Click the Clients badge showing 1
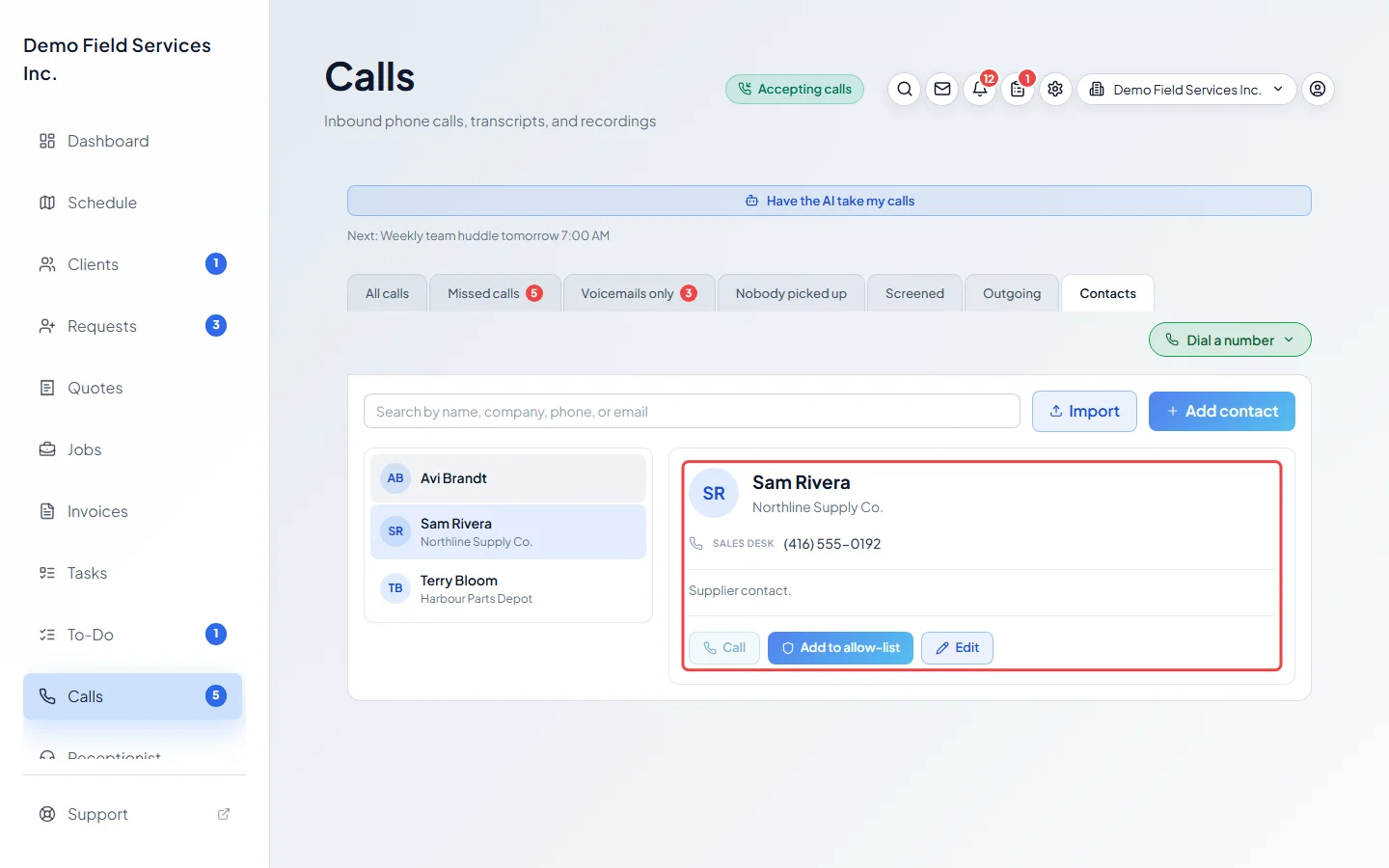The width and height of the screenshot is (1389, 868). [216, 263]
